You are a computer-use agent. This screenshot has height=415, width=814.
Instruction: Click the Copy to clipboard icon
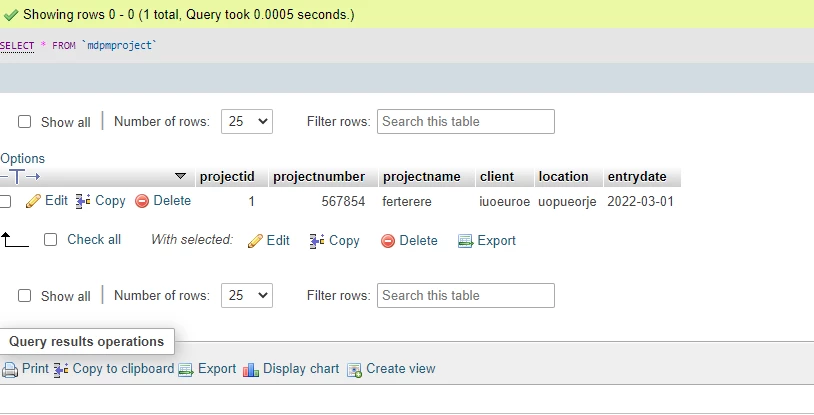(x=61, y=370)
